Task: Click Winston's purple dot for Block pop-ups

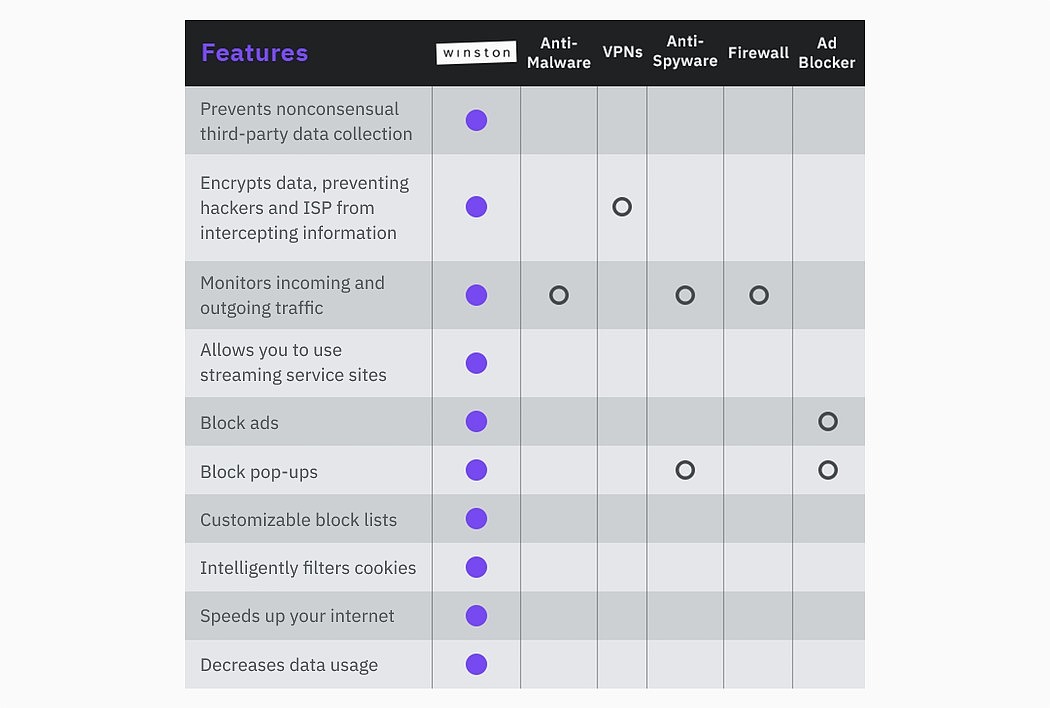Action: 476,470
